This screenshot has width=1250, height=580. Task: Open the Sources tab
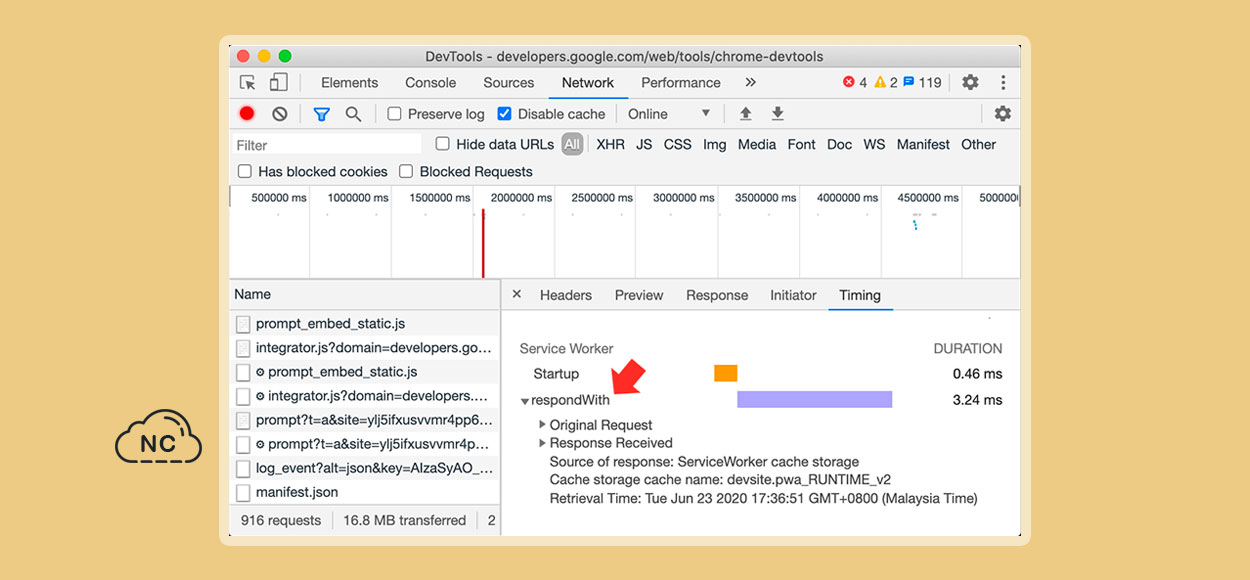508,83
